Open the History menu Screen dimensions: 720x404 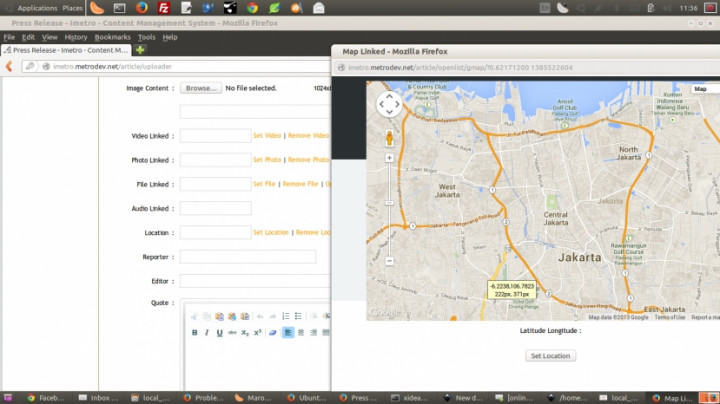[76, 37]
